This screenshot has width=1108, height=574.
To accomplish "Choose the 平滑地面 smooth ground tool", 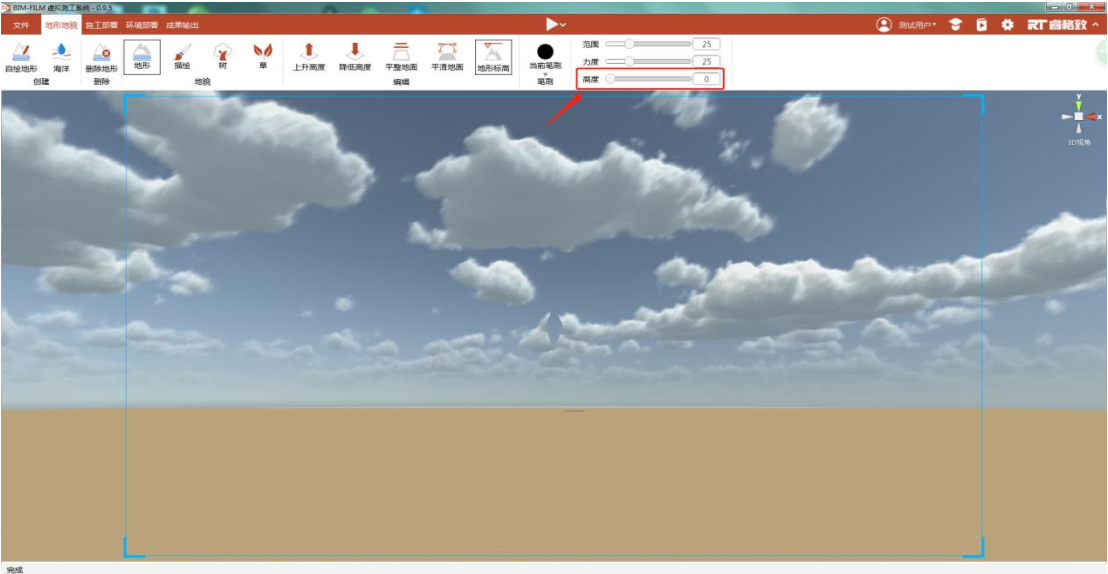I will click(x=447, y=58).
